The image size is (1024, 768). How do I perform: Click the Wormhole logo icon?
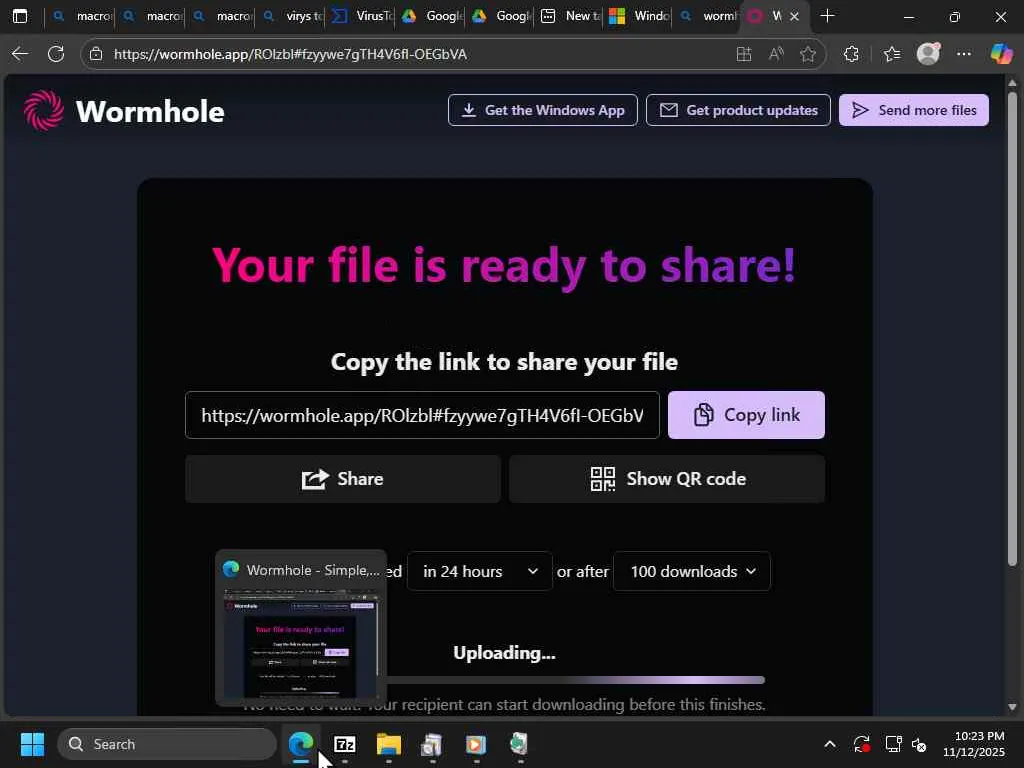click(44, 110)
